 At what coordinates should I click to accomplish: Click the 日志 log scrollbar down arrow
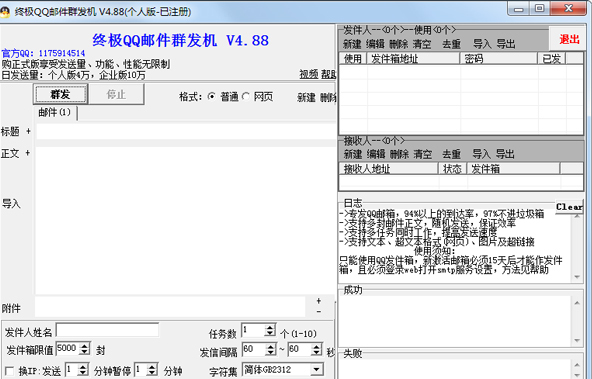(x=577, y=277)
